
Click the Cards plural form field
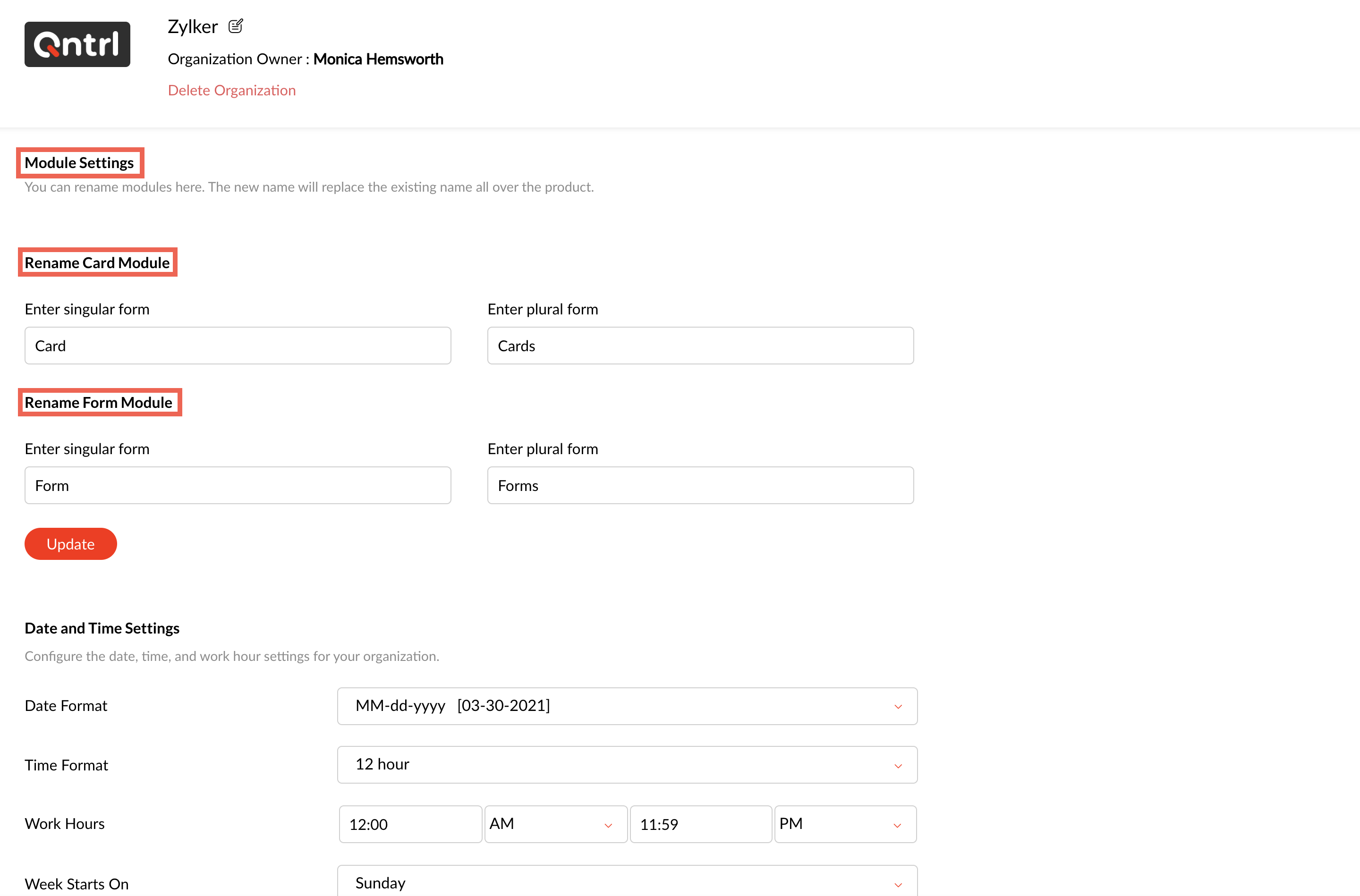[700, 346]
